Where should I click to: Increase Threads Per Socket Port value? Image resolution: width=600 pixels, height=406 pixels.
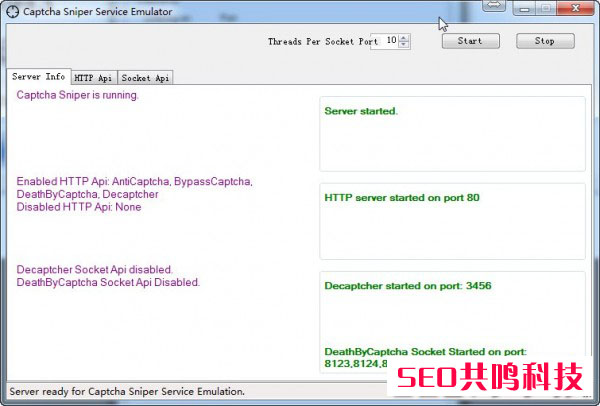click(404, 38)
